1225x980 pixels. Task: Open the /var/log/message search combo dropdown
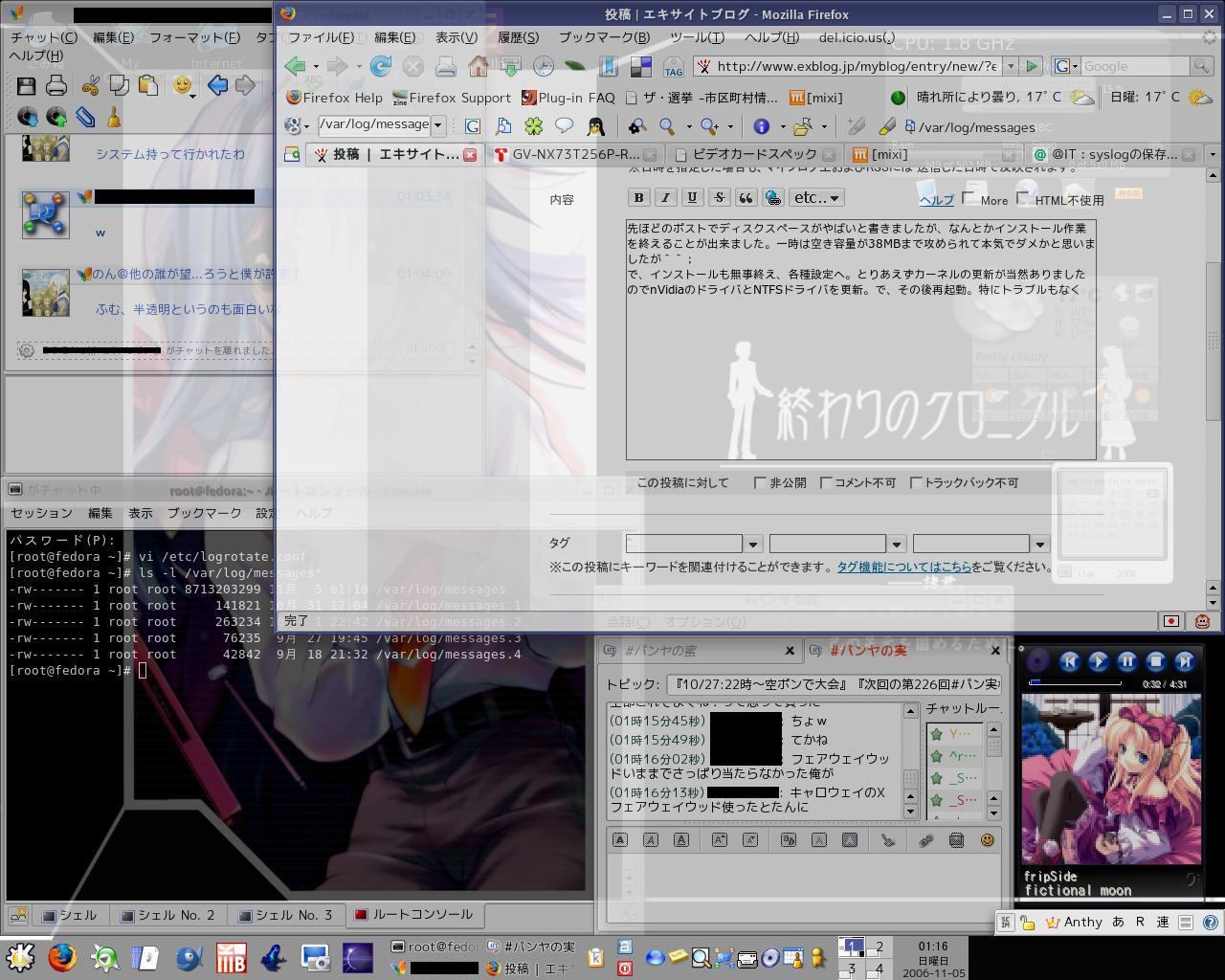pos(438,125)
